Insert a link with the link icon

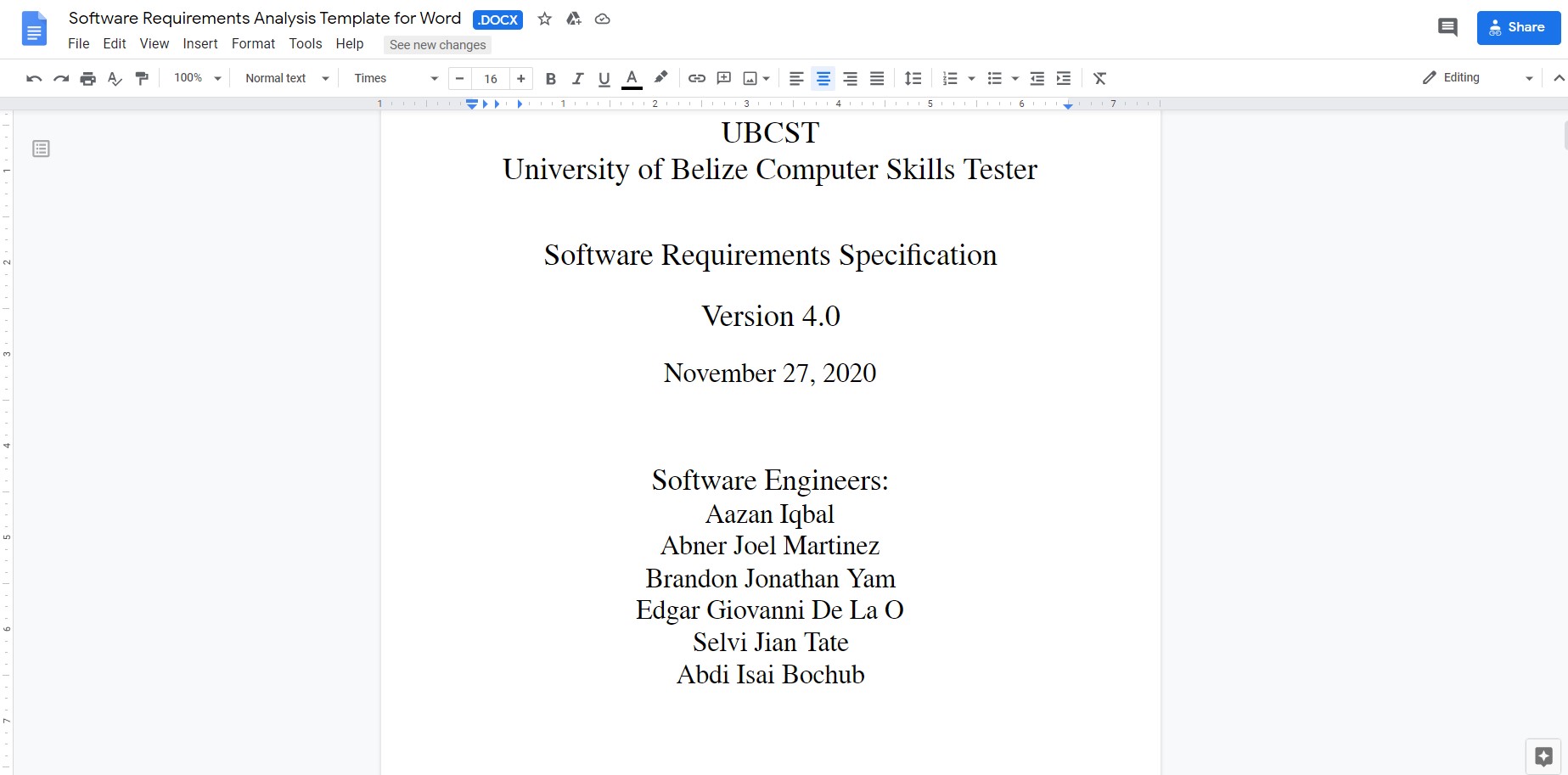tap(696, 78)
